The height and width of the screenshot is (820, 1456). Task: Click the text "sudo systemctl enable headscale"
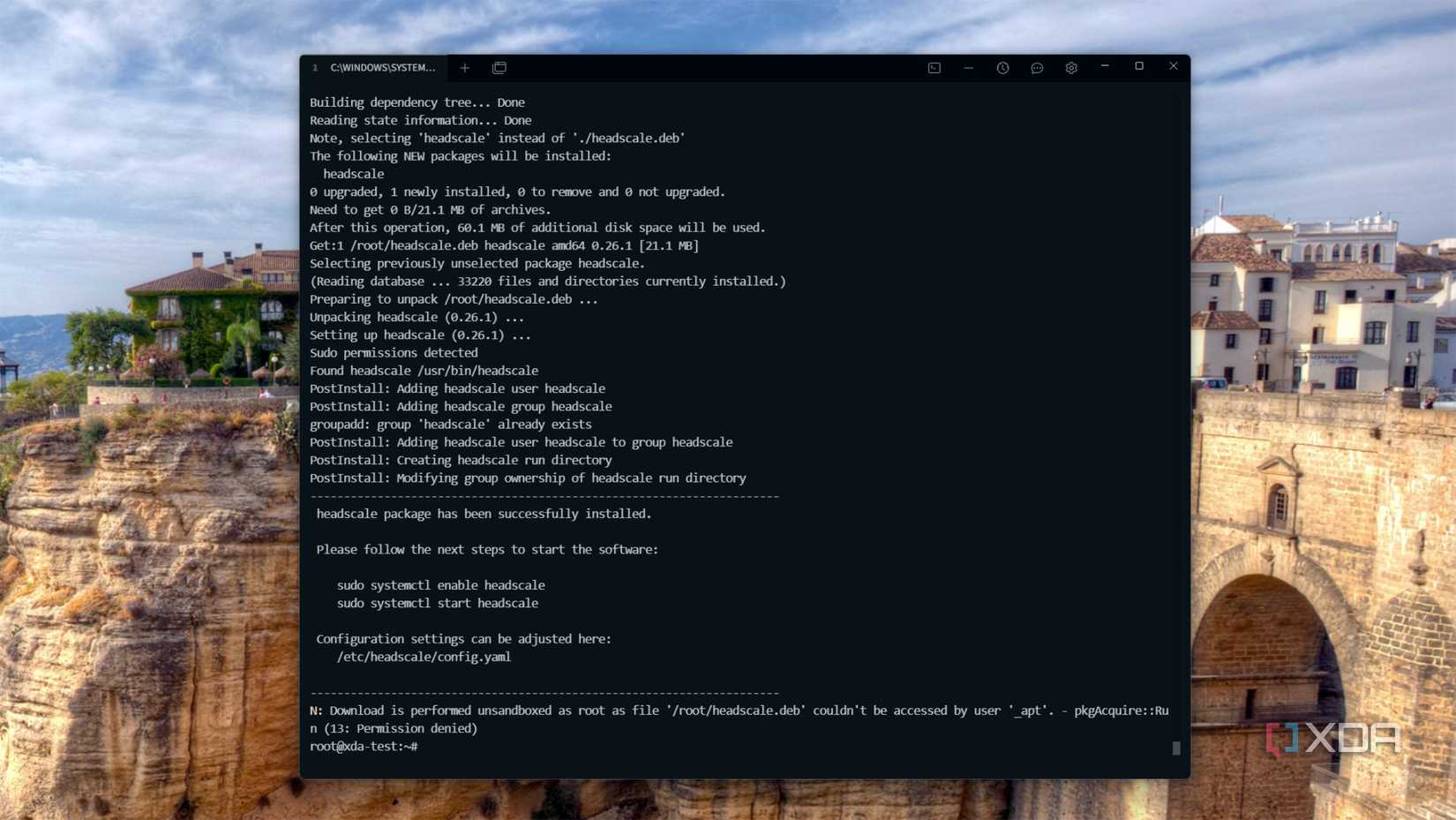tap(440, 585)
